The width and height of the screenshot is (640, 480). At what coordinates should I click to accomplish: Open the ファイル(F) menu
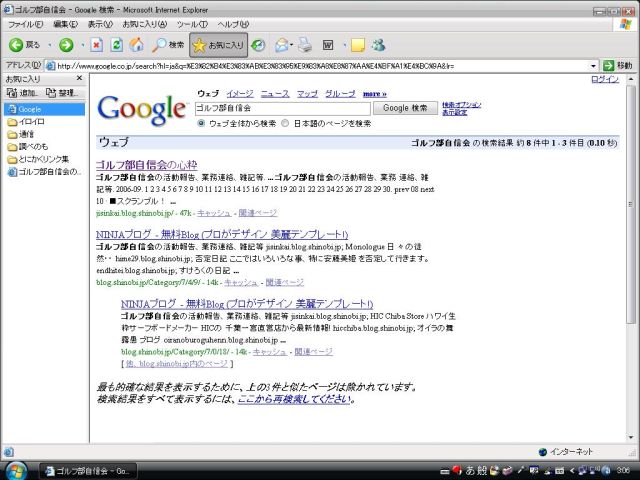[x=26, y=24]
